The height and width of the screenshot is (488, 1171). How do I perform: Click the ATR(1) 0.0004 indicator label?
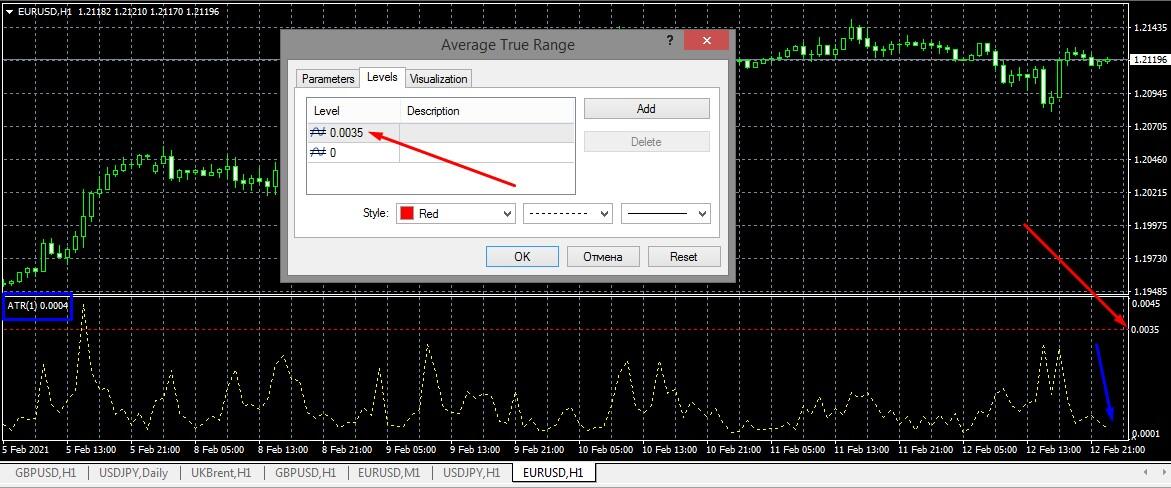point(37,306)
